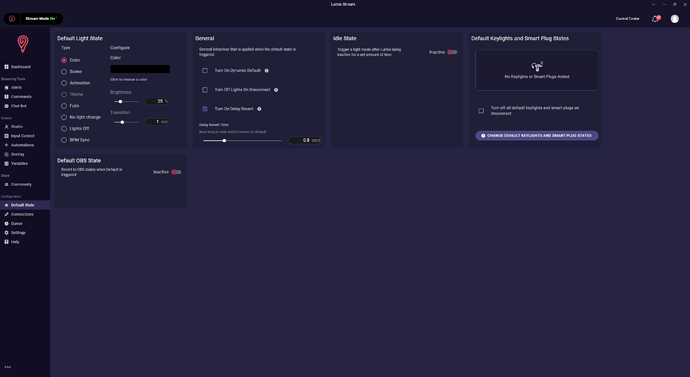690x377 pixels.
Task: Click the Lumia logo in the sidebar
Action: pos(22,44)
